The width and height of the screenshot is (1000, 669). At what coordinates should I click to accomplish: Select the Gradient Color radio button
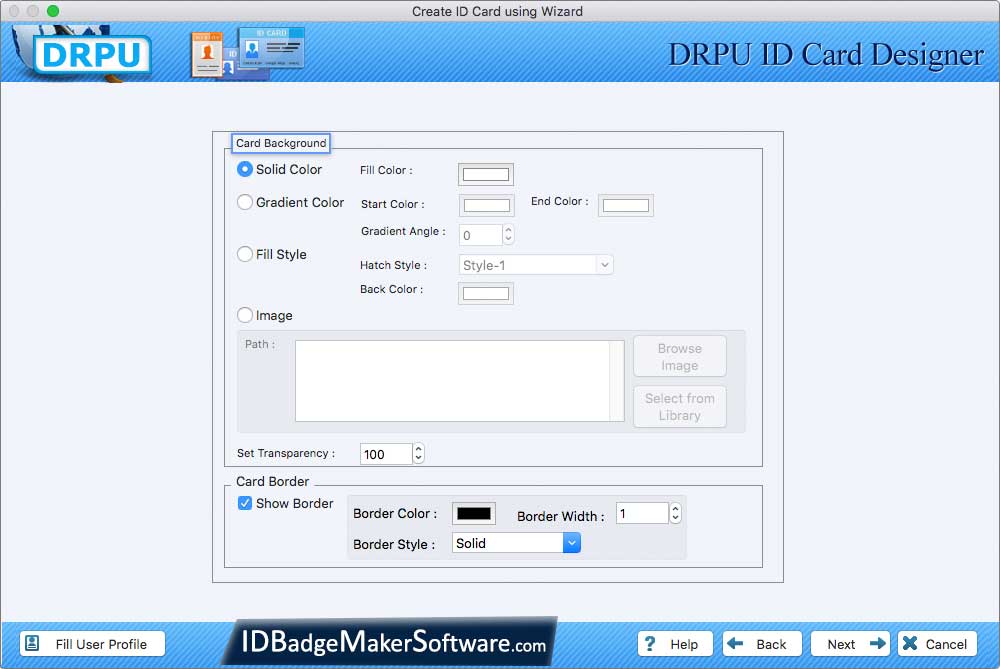pos(245,202)
